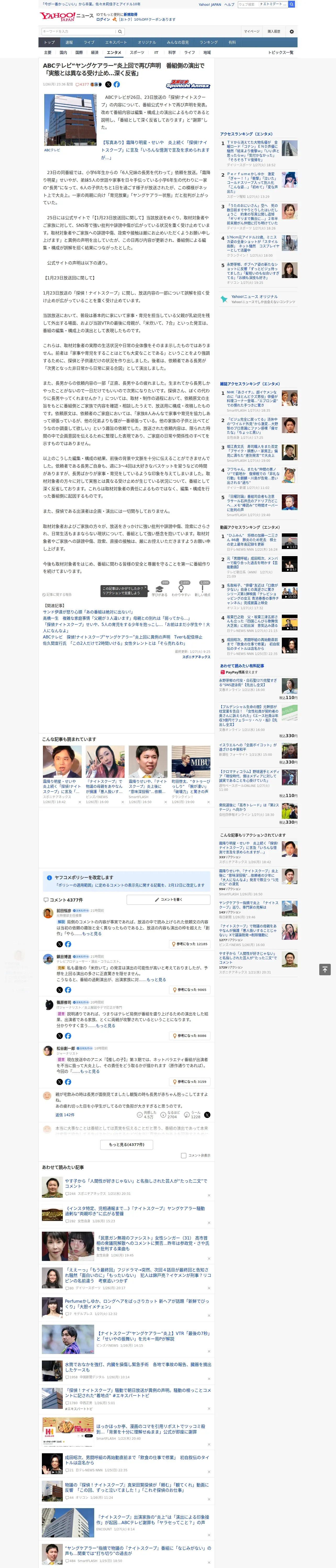Share 松谷創一郎's comment on X
336x1568 pixels.
(x=60, y=1082)
